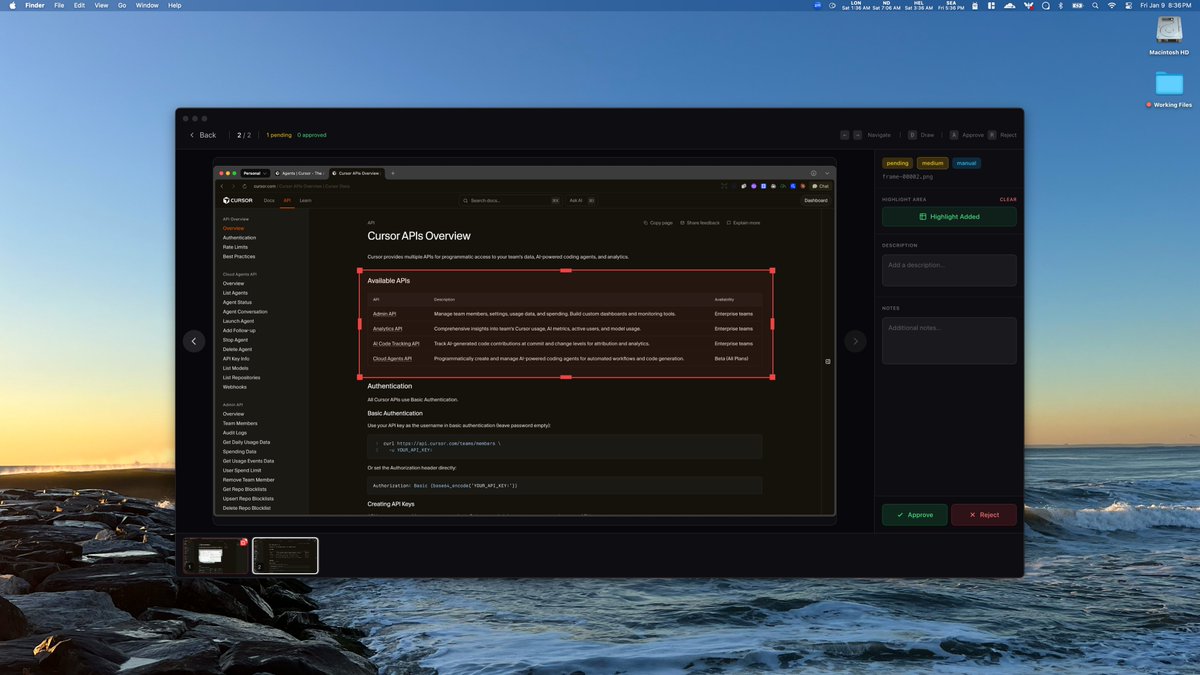
Task: Click 'Best Practices' in the screenshot's sidebar
Action: coord(239,257)
